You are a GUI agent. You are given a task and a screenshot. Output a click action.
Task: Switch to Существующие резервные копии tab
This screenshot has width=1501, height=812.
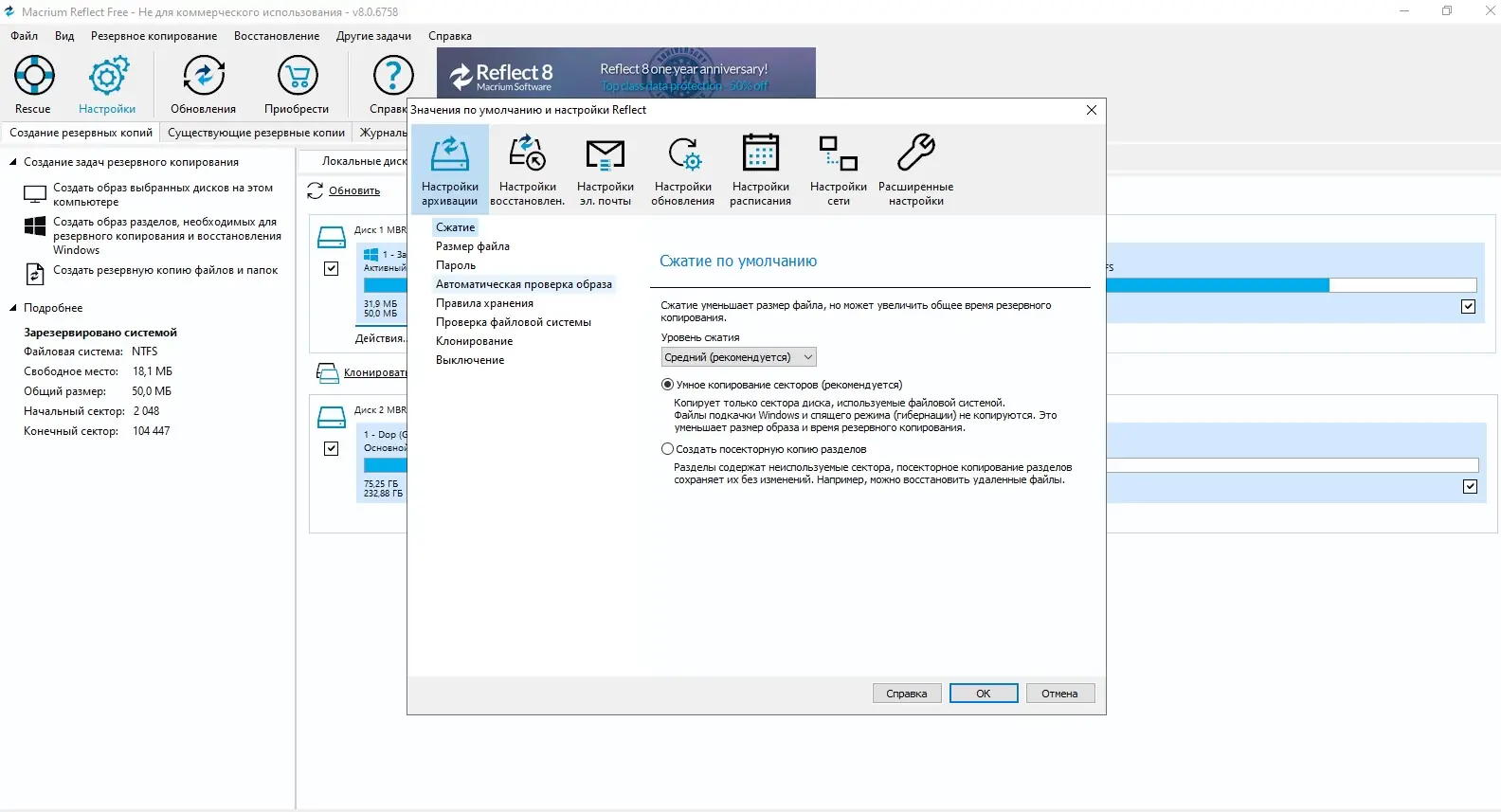256,133
